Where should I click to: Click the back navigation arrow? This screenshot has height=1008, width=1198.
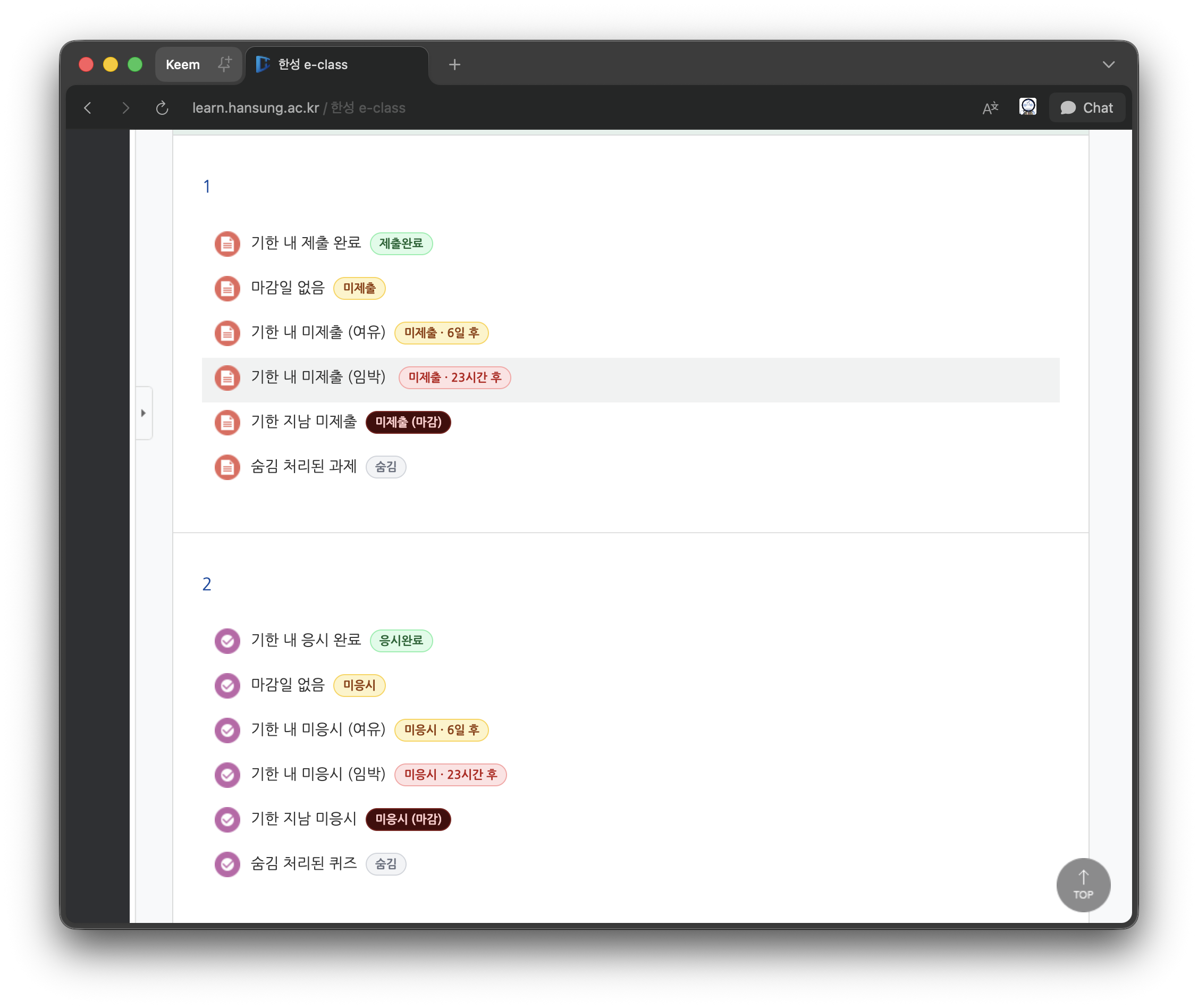pyautogui.click(x=88, y=108)
